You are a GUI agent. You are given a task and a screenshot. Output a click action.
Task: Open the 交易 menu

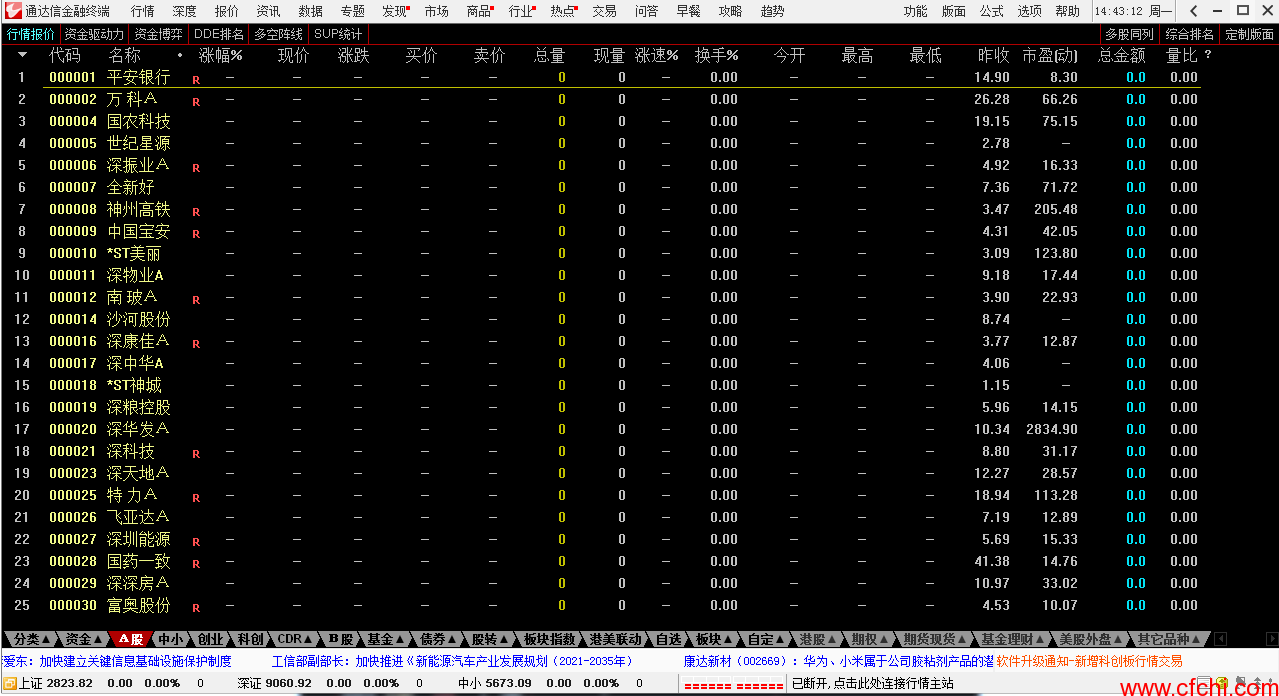(604, 11)
